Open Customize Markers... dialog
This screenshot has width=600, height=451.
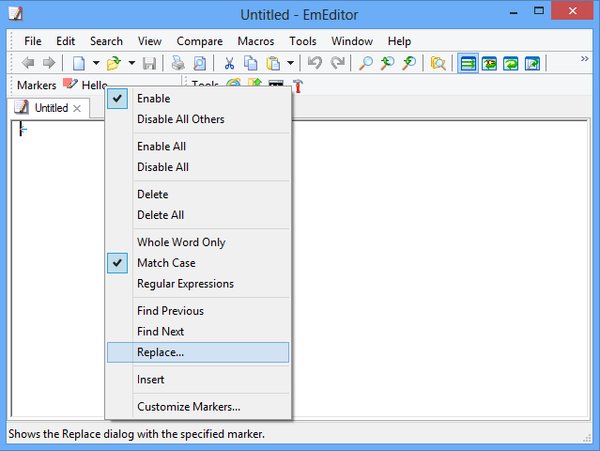[198, 407]
